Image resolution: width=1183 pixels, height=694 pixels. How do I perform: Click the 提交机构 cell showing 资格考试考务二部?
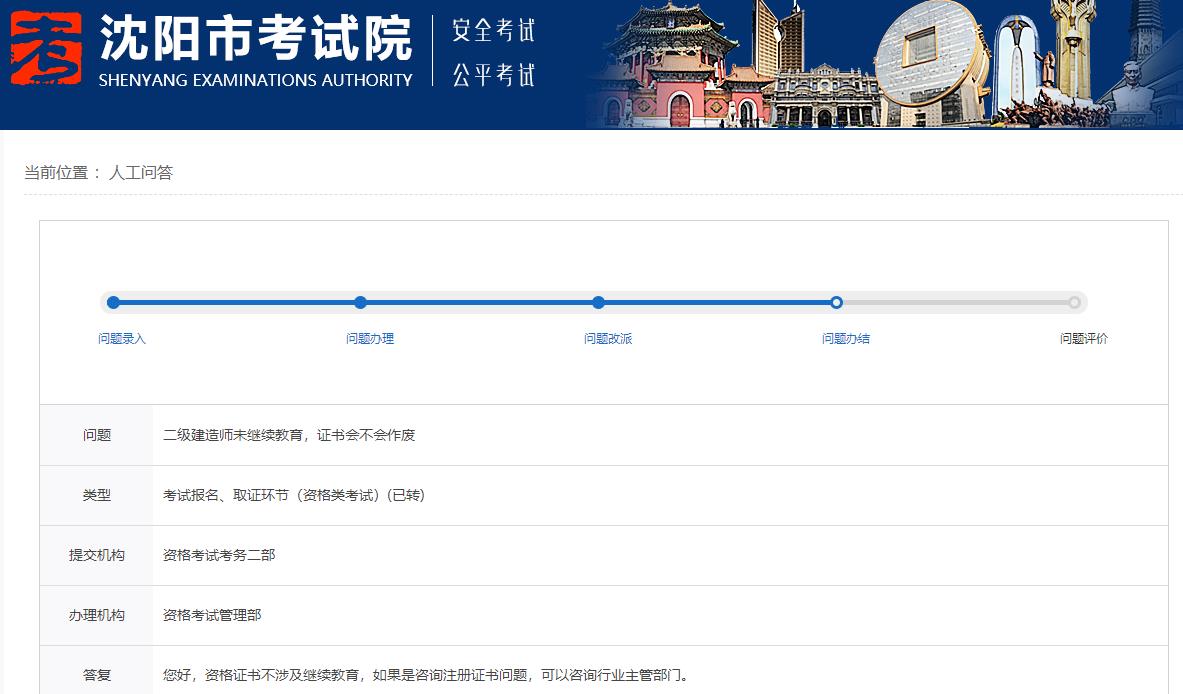point(221,555)
